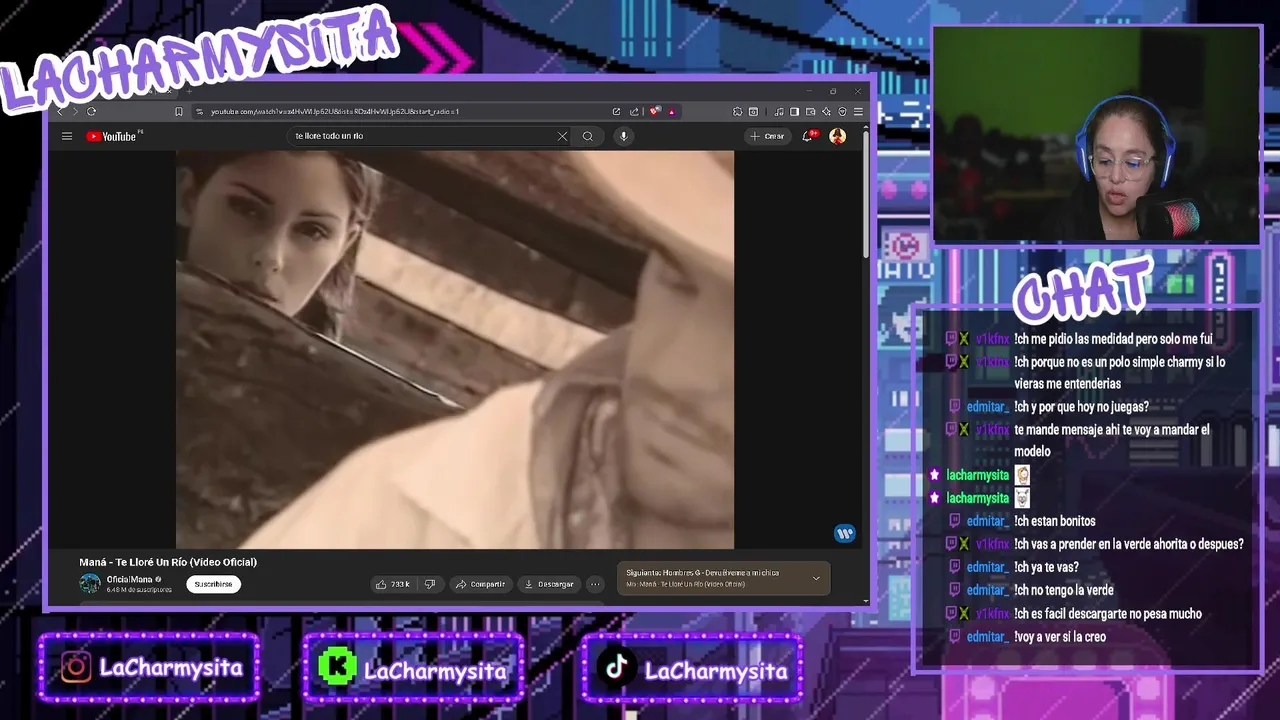Click Instagram LaCharmysita badge
1280x720 pixels.
(x=150, y=668)
